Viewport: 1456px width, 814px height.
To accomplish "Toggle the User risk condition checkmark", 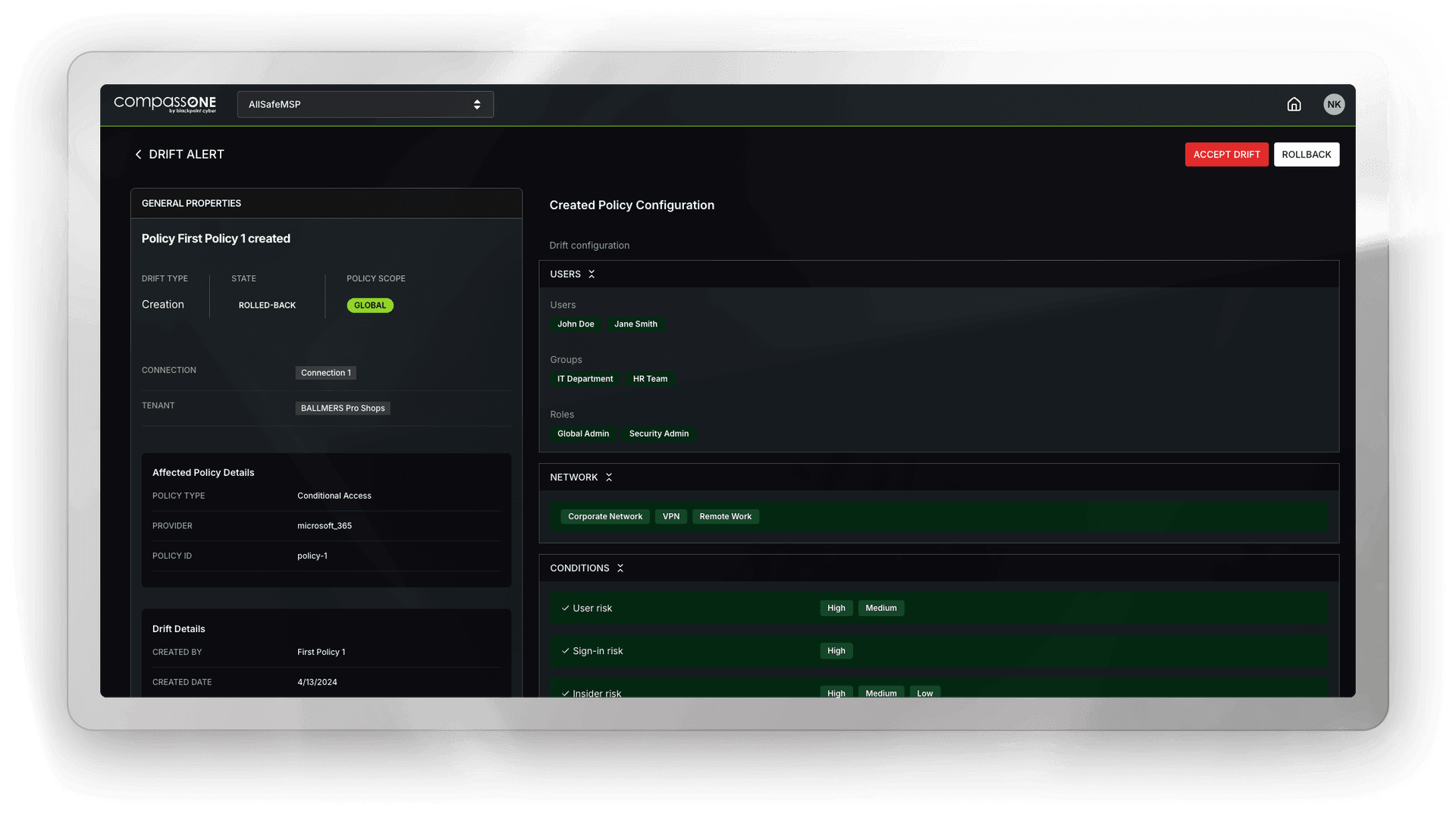I will (x=564, y=607).
